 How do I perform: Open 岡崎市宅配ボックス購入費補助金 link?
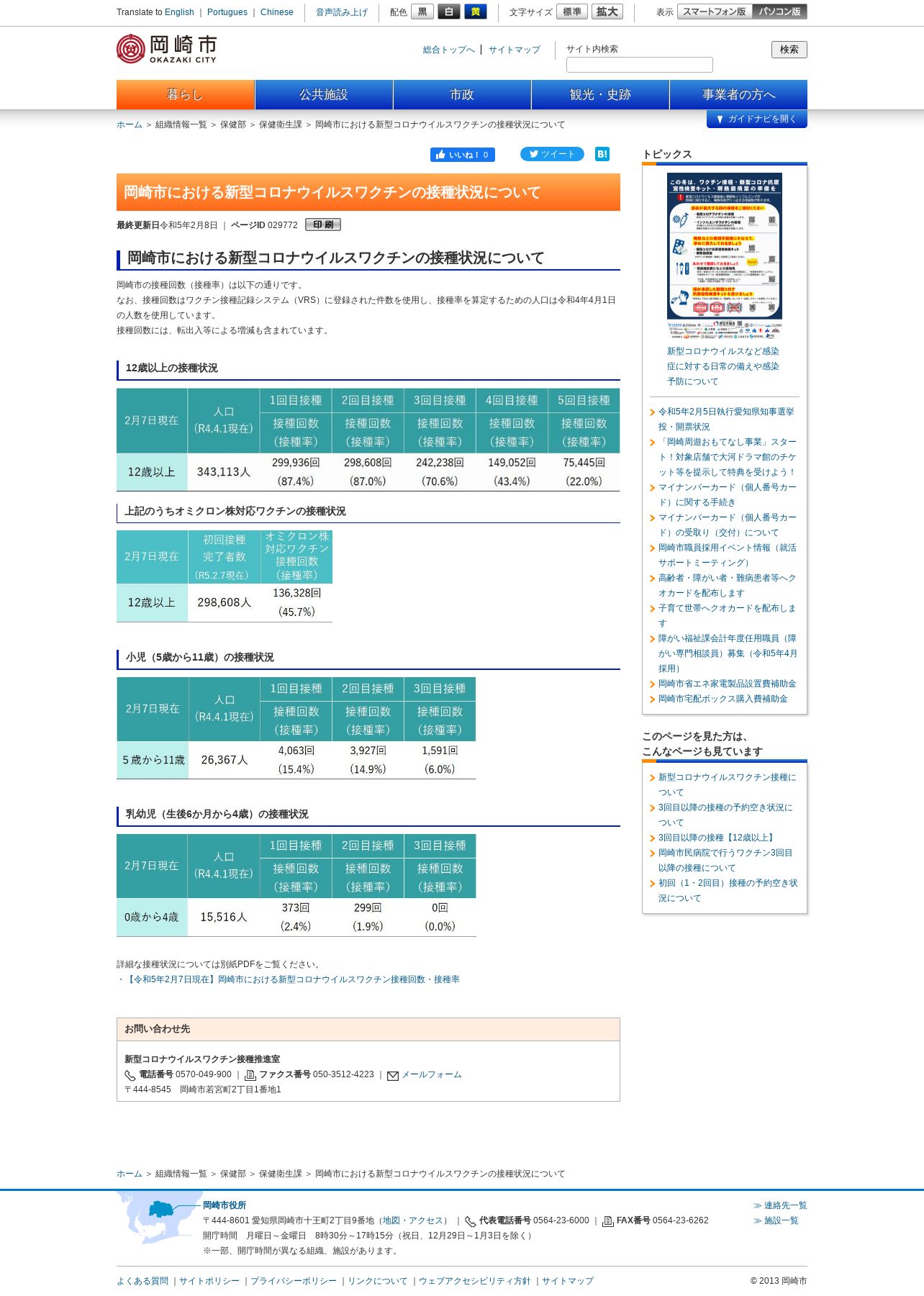(723, 699)
